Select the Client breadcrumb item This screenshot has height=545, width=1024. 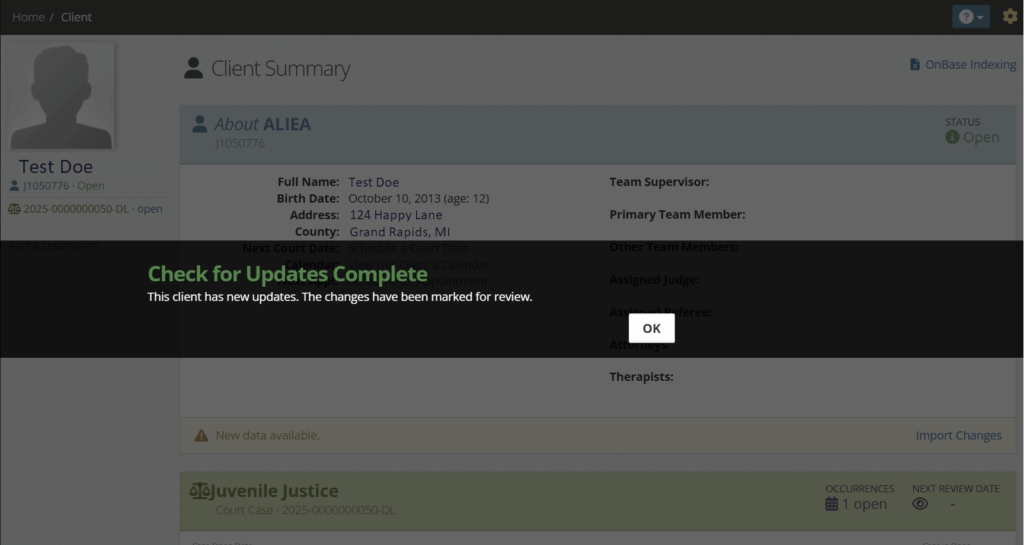(x=76, y=17)
